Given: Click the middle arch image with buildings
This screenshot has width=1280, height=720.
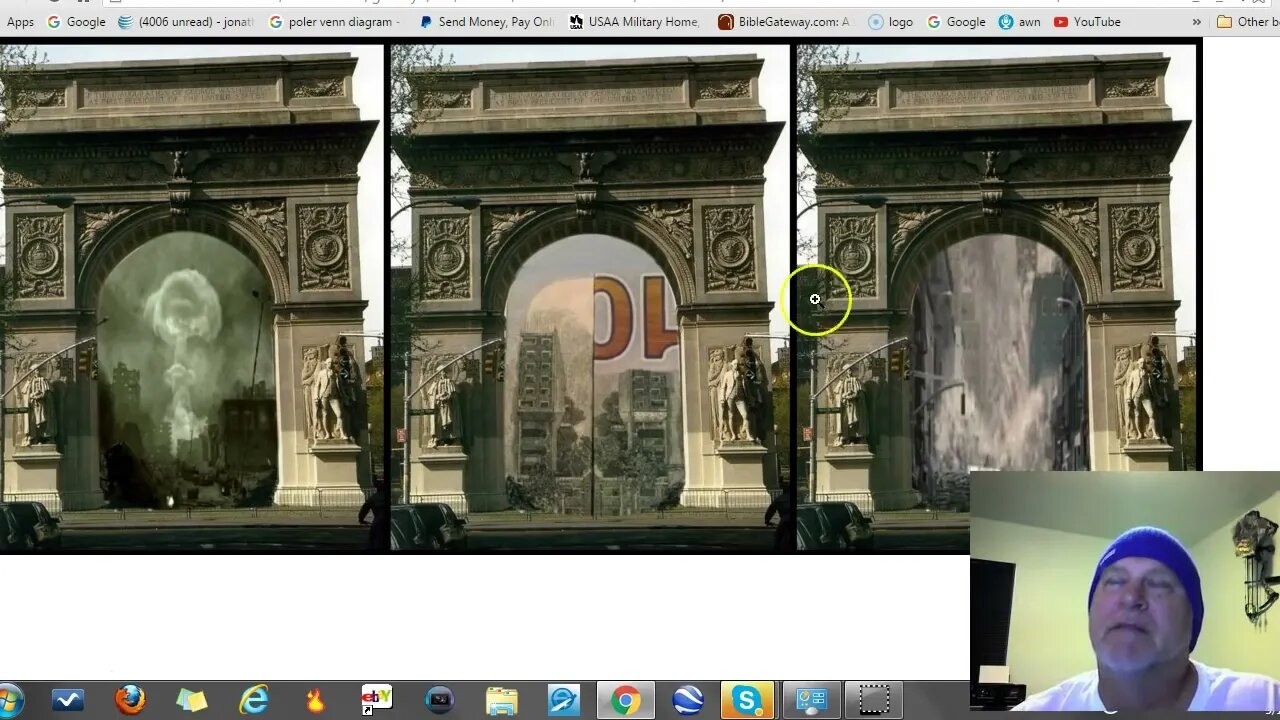Looking at the screenshot, I should coord(590,297).
